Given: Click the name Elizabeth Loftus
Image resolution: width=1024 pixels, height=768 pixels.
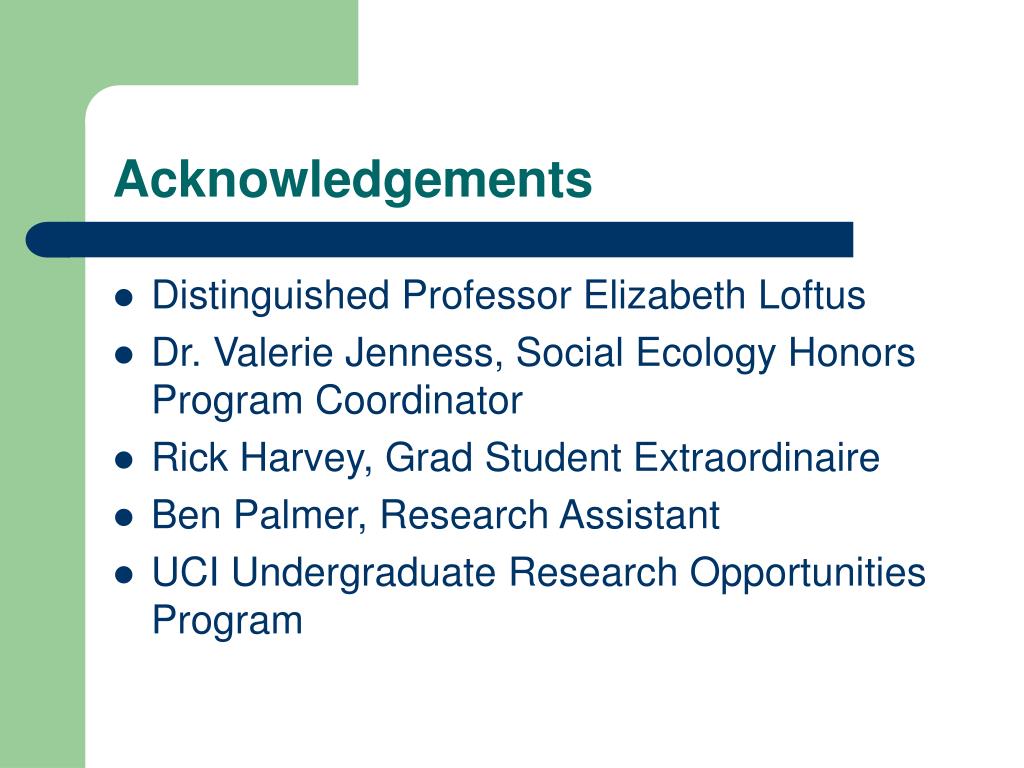Looking at the screenshot, I should click(724, 295).
